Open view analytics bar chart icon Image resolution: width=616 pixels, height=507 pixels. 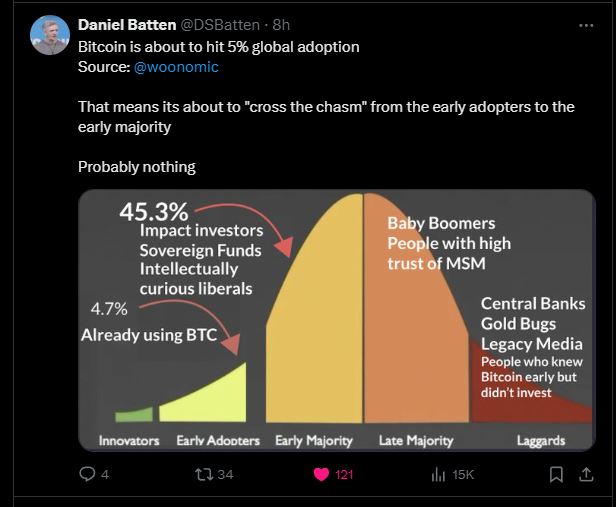coord(437,474)
